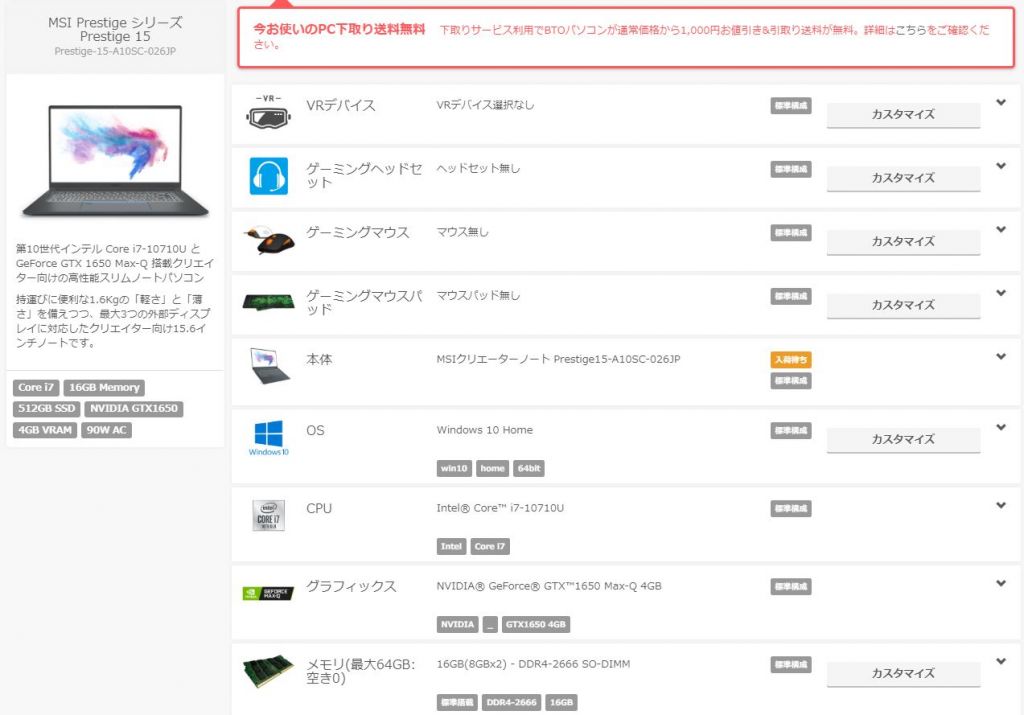1024x715 pixels.
Task: Click the Windows 10 logo icon
Action: pos(268,437)
